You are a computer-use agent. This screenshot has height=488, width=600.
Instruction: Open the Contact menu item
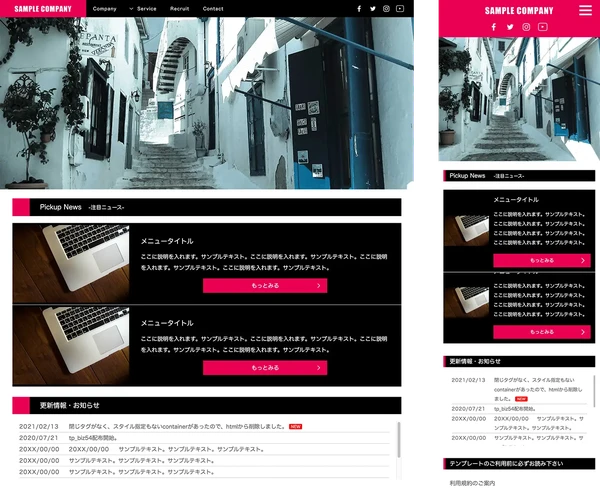pos(213,8)
